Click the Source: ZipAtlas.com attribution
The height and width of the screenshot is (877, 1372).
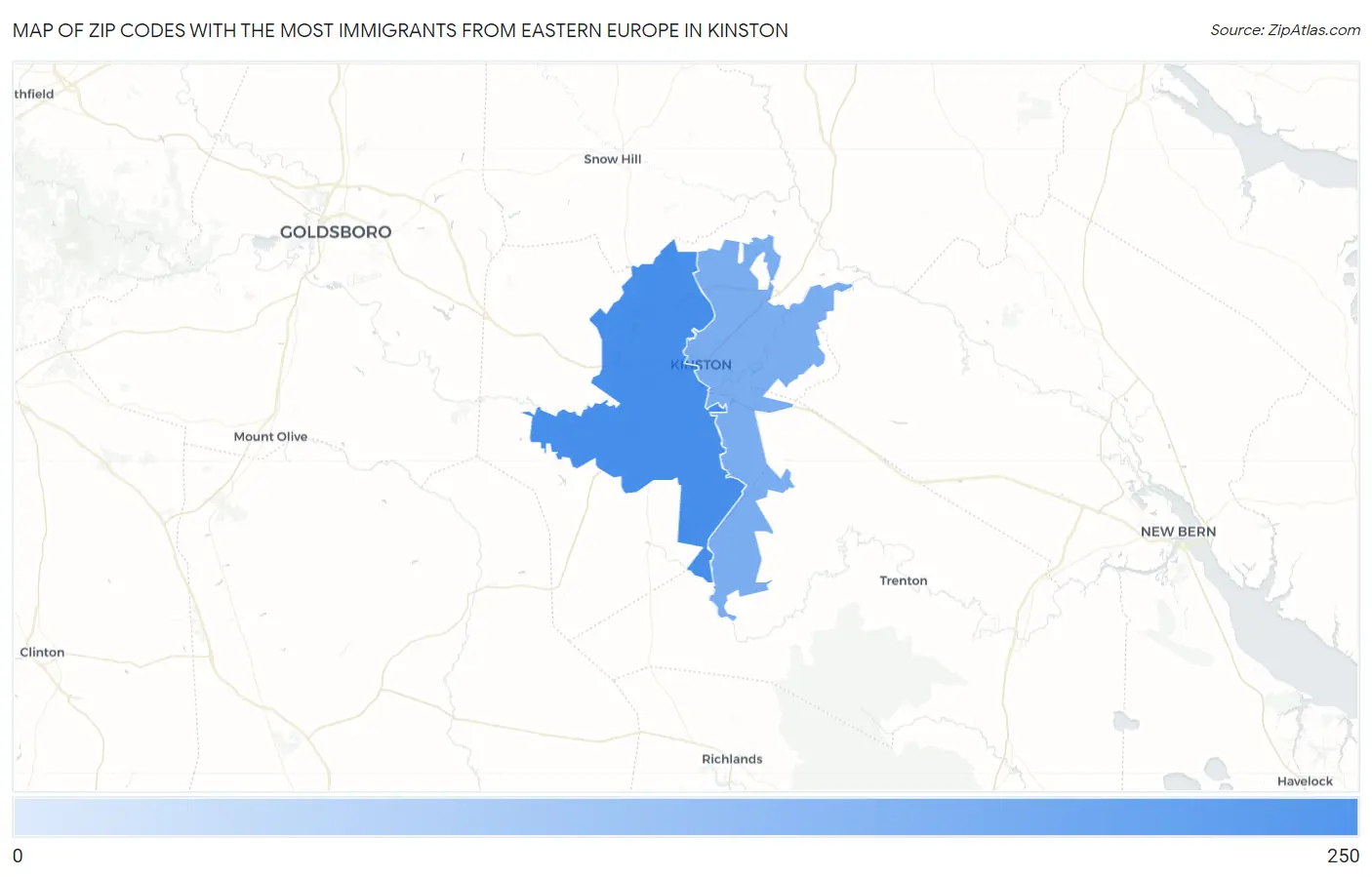pyautogui.click(x=1285, y=30)
